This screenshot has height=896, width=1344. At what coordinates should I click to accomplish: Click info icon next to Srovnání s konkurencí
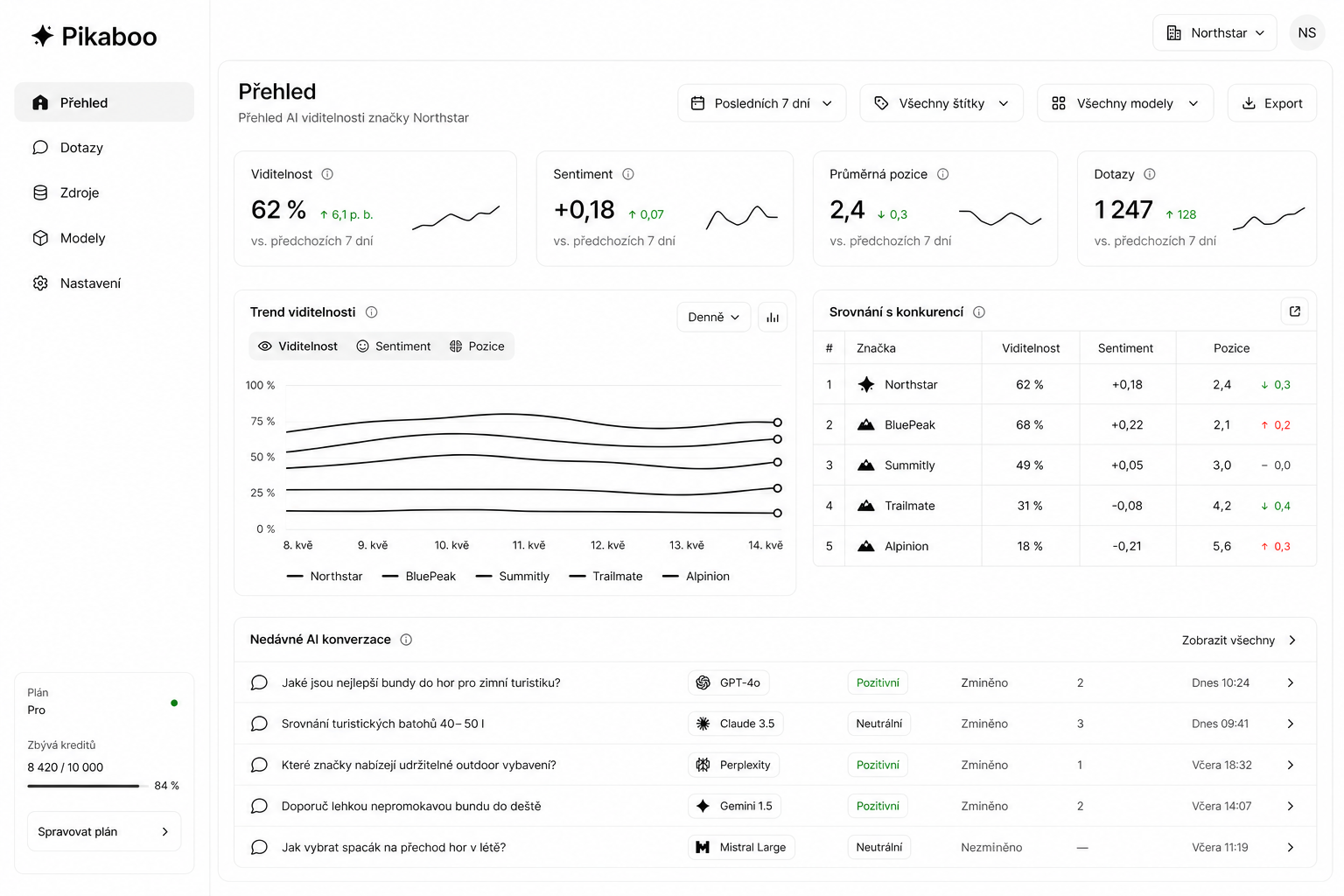tap(979, 312)
